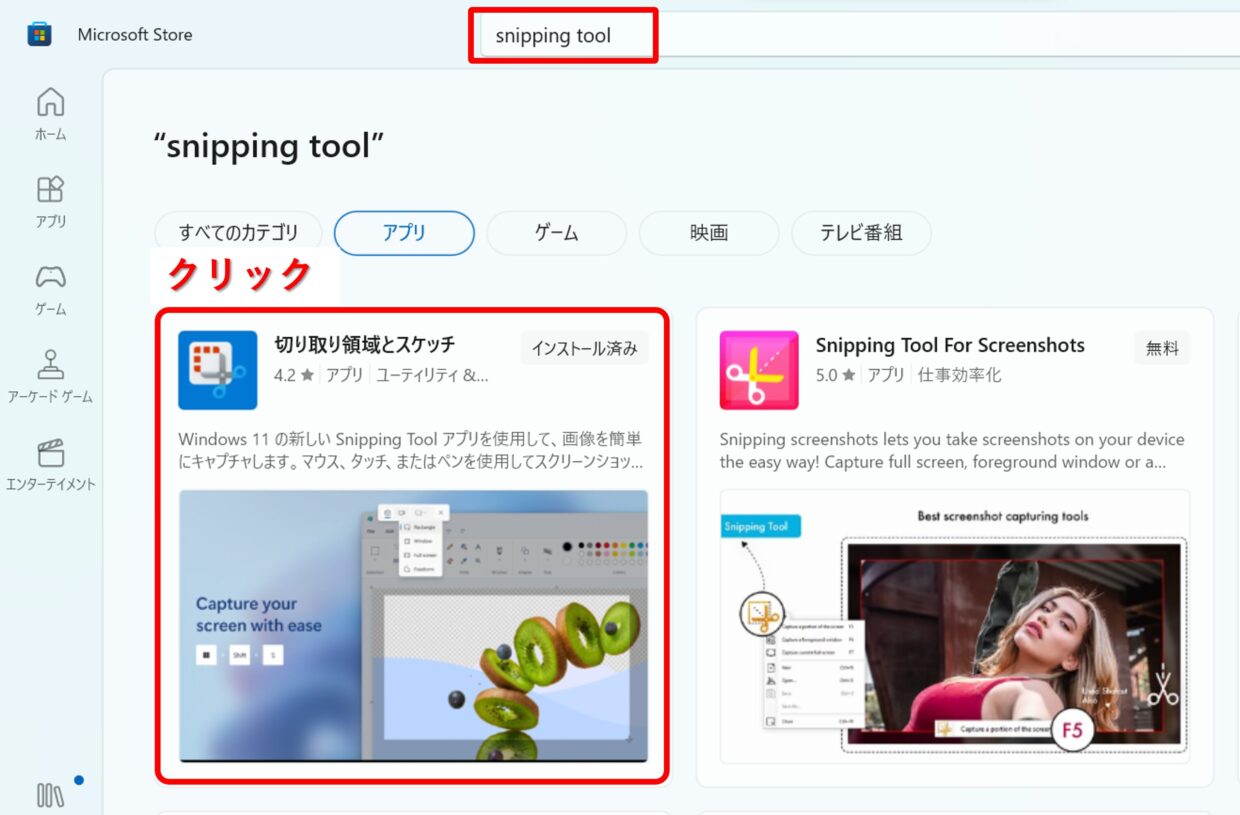
Task: Click the 4.2 star rating text
Action: [x=295, y=375]
